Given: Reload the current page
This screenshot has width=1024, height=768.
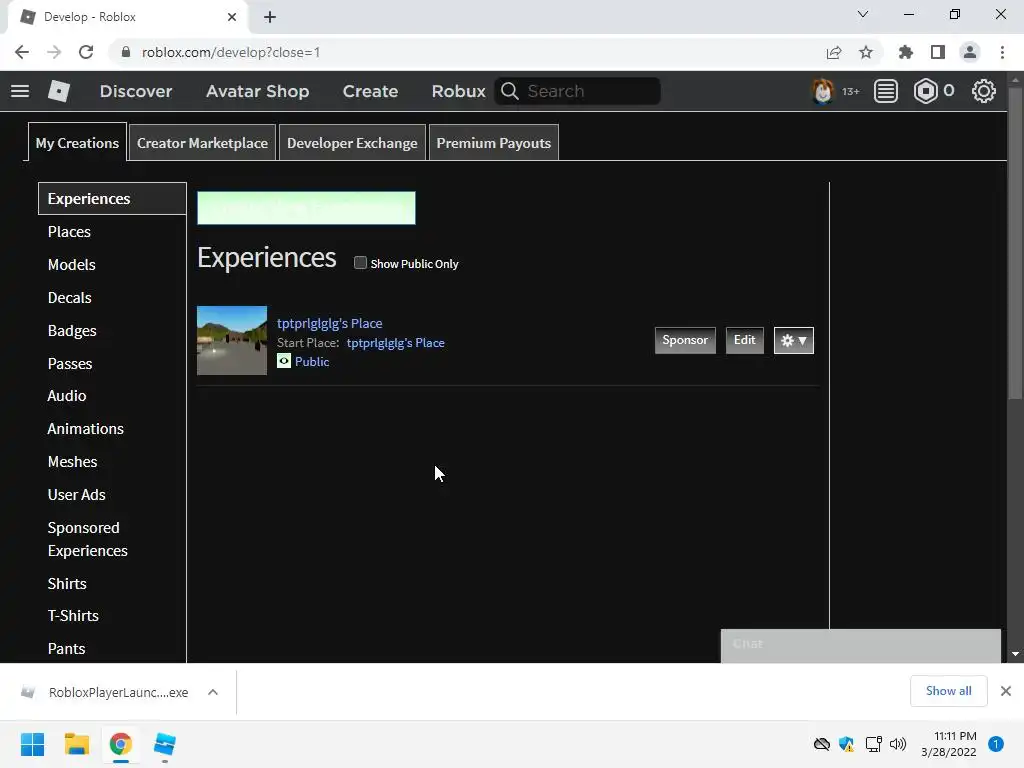Looking at the screenshot, I should click(x=86, y=52).
